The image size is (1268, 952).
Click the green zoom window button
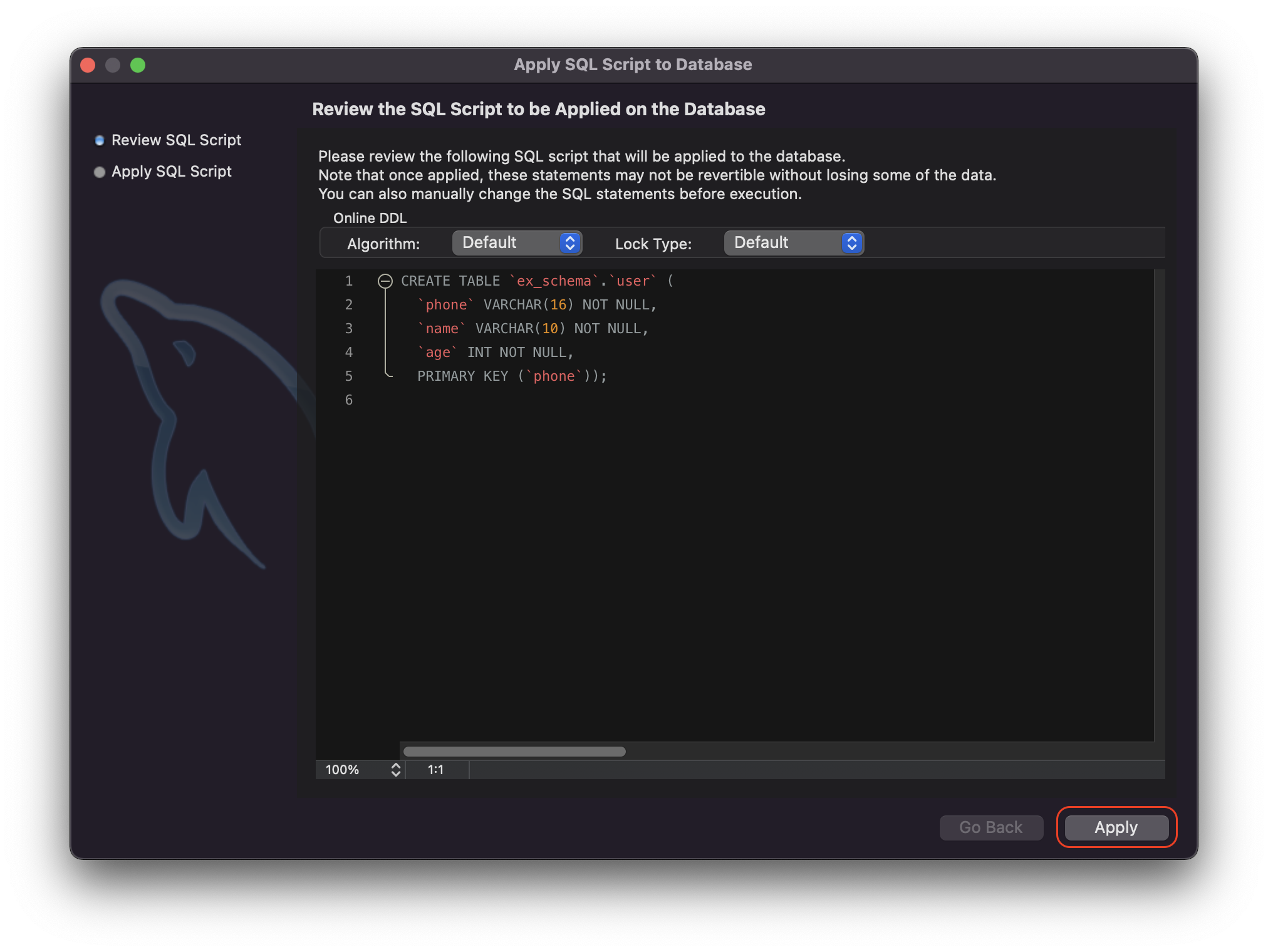coord(138,65)
